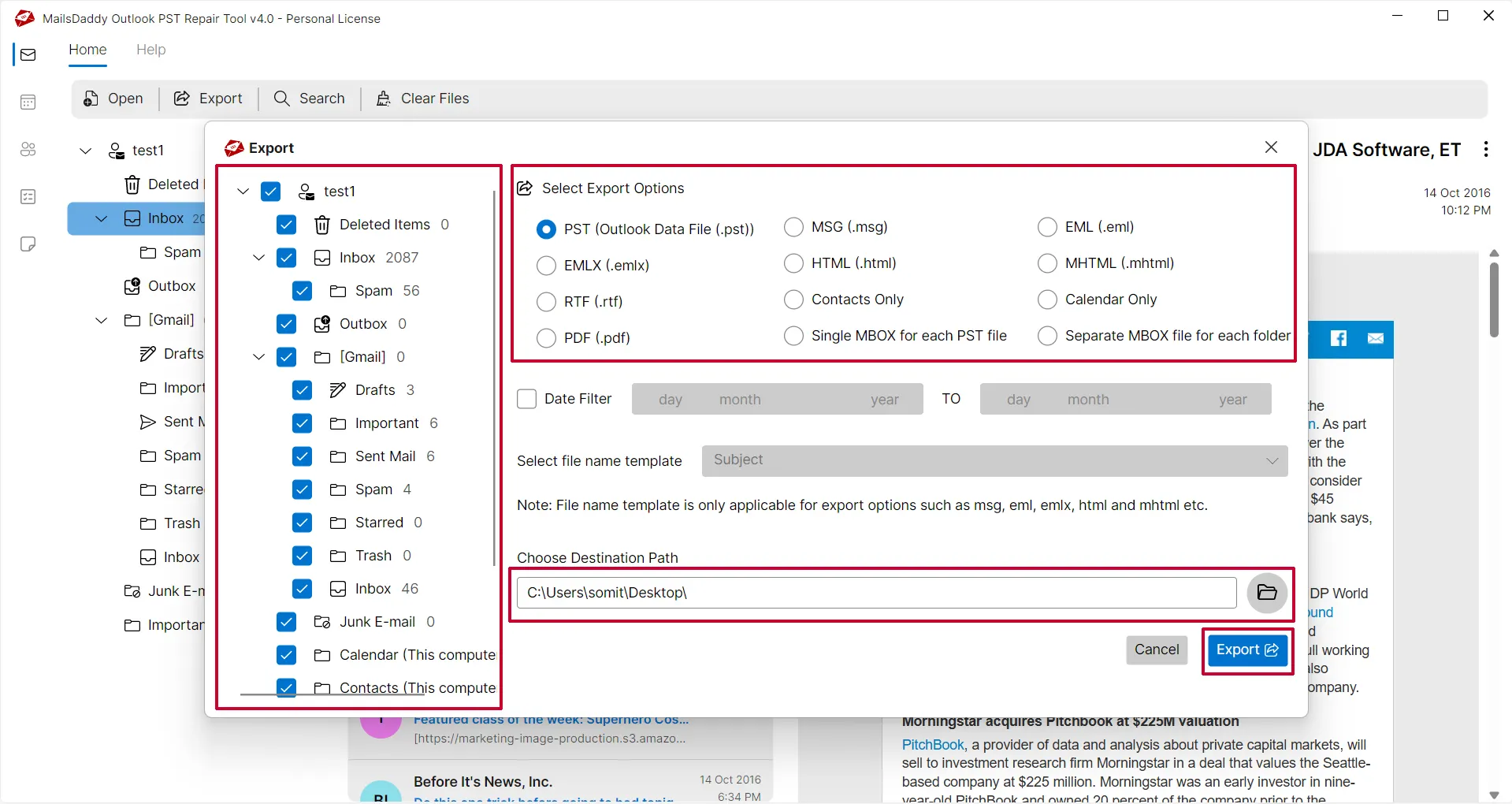Open the Mail view in the sidebar
1512x804 pixels.
coord(28,54)
